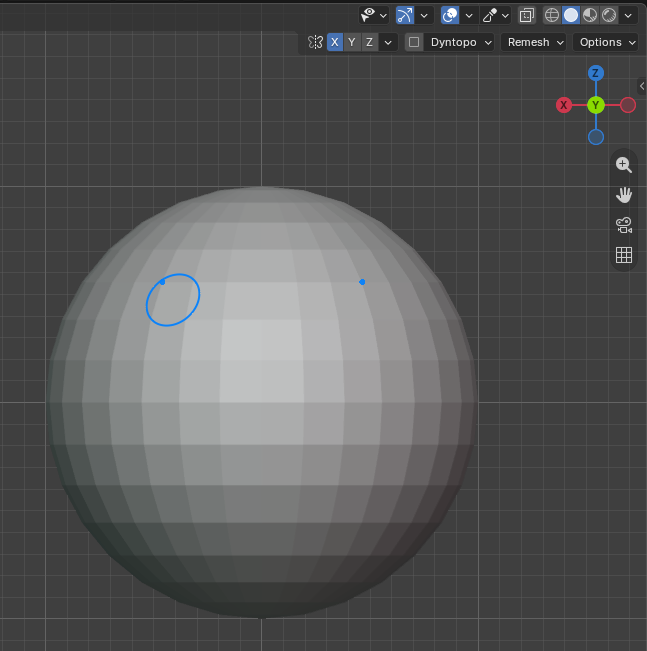Image resolution: width=647 pixels, height=651 pixels.
Task: Switch to material preview shading
Action: point(590,15)
